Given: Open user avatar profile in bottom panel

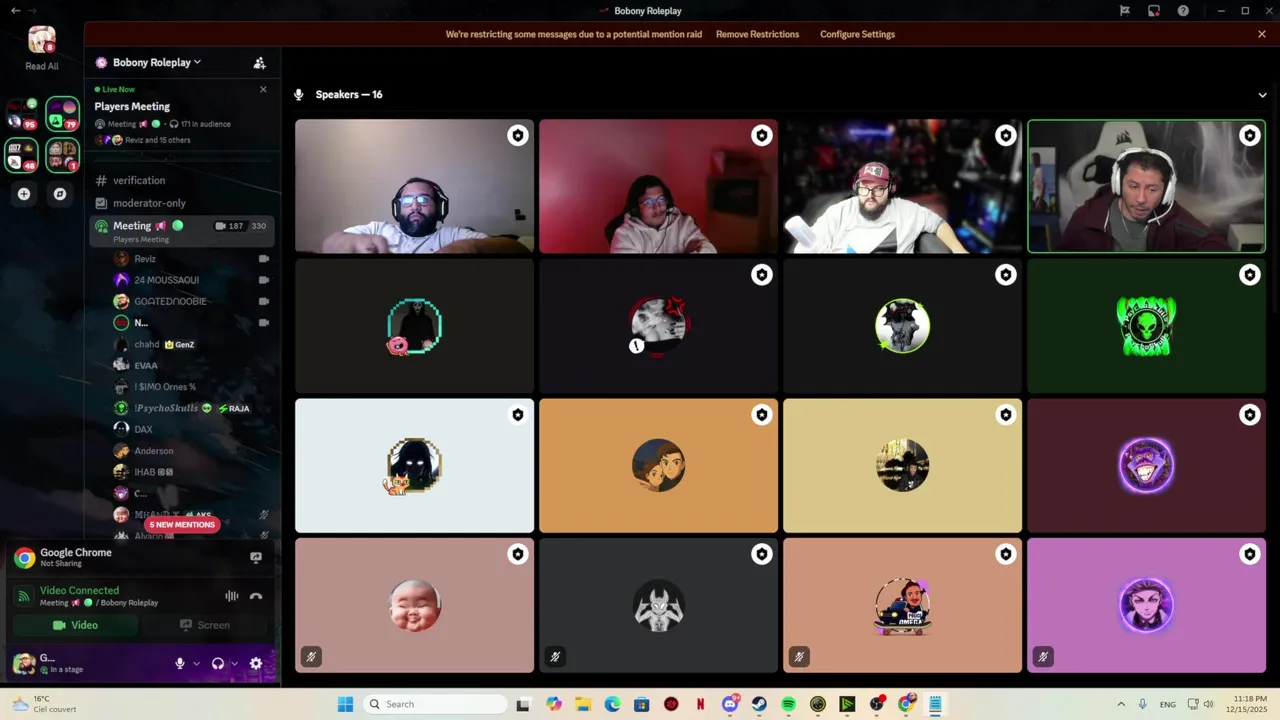Looking at the screenshot, I should click(23, 663).
